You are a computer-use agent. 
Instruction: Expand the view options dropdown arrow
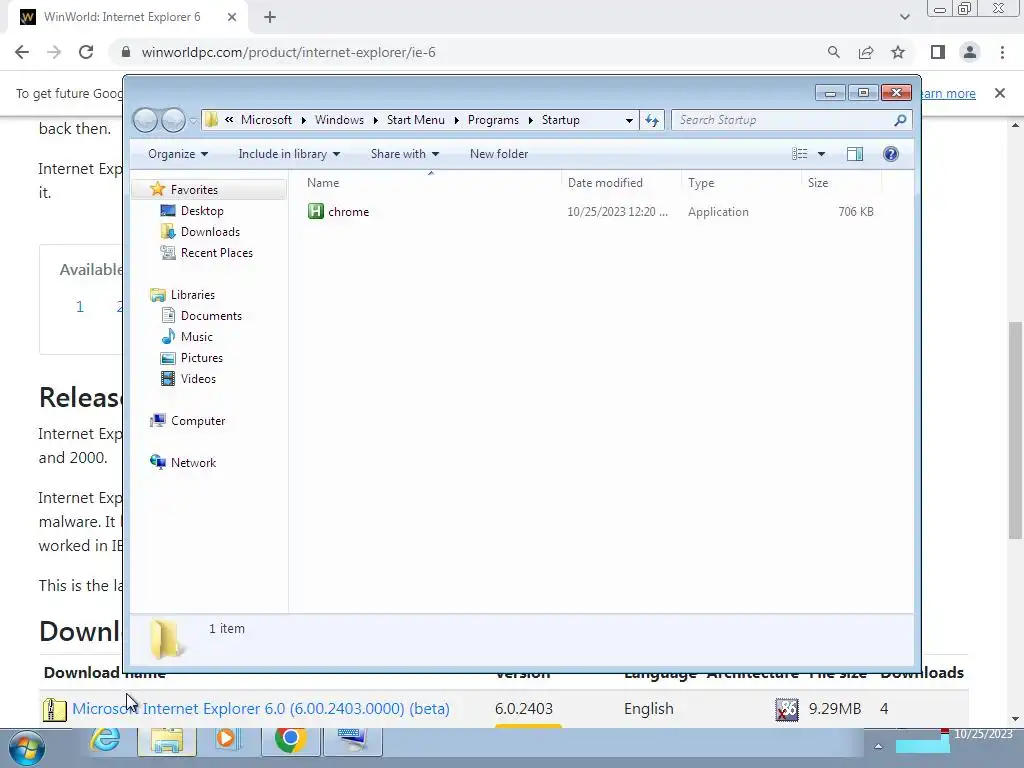pos(821,153)
